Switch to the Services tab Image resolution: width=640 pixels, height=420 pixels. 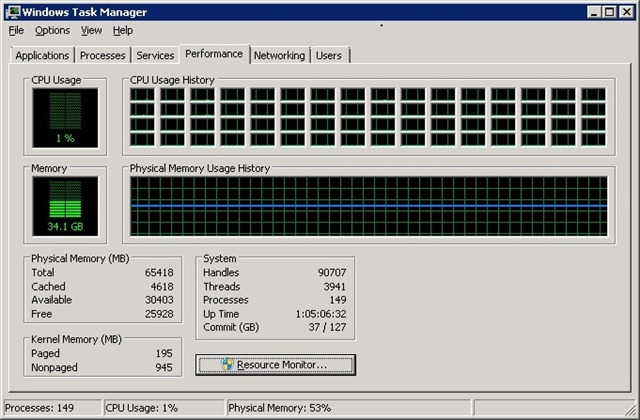(155, 56)
